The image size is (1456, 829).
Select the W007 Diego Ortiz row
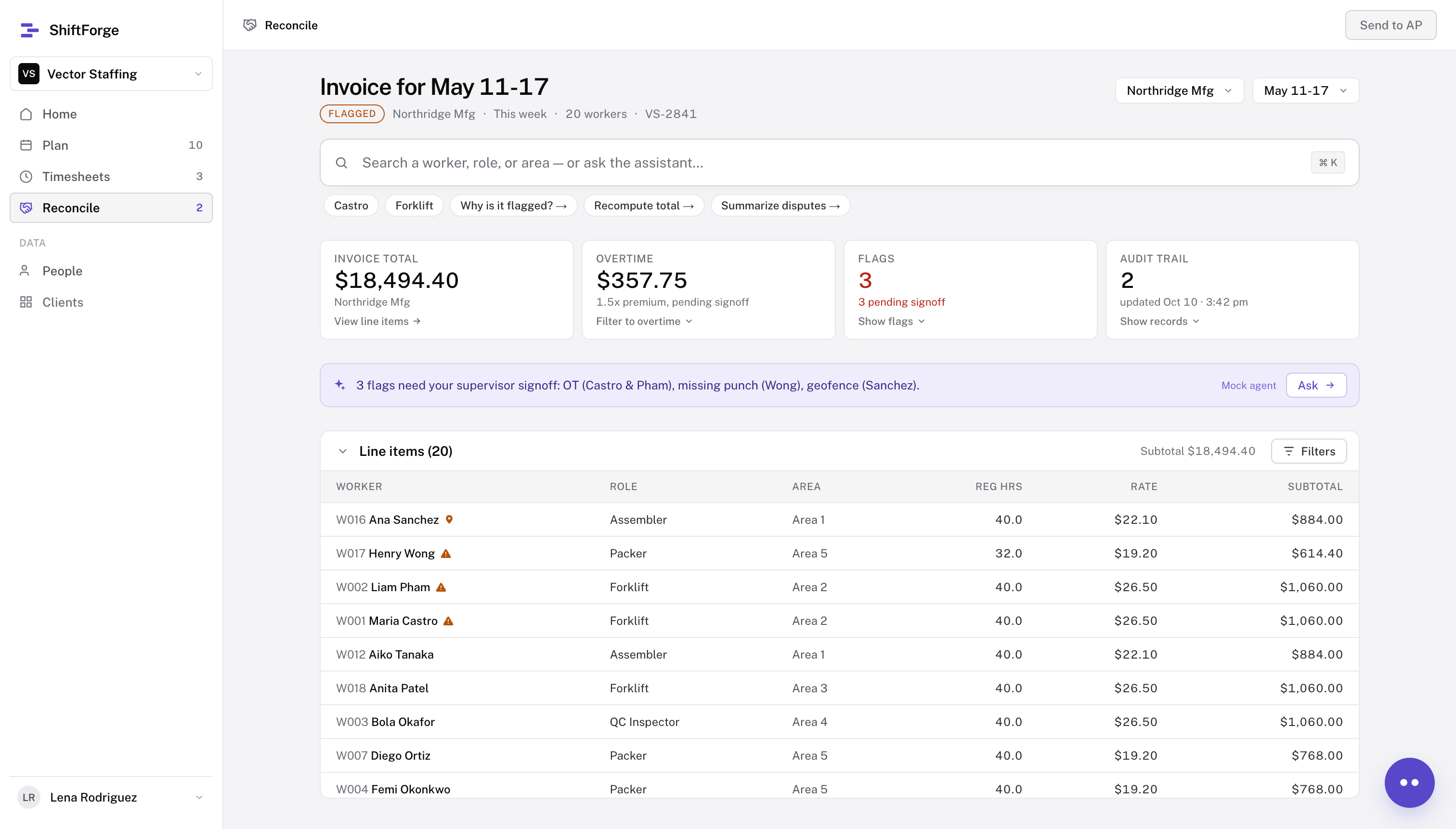point(839,755)
